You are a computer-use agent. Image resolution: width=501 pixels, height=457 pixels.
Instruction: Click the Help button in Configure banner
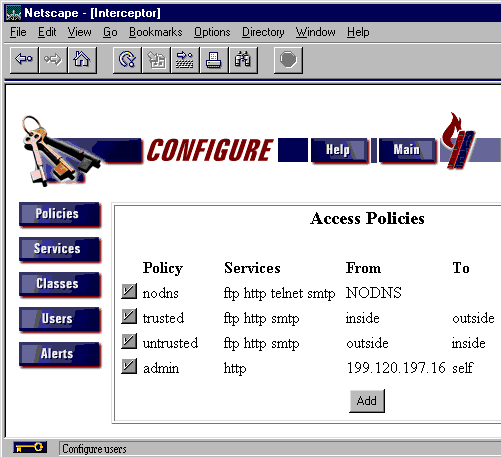coord(339,150)
